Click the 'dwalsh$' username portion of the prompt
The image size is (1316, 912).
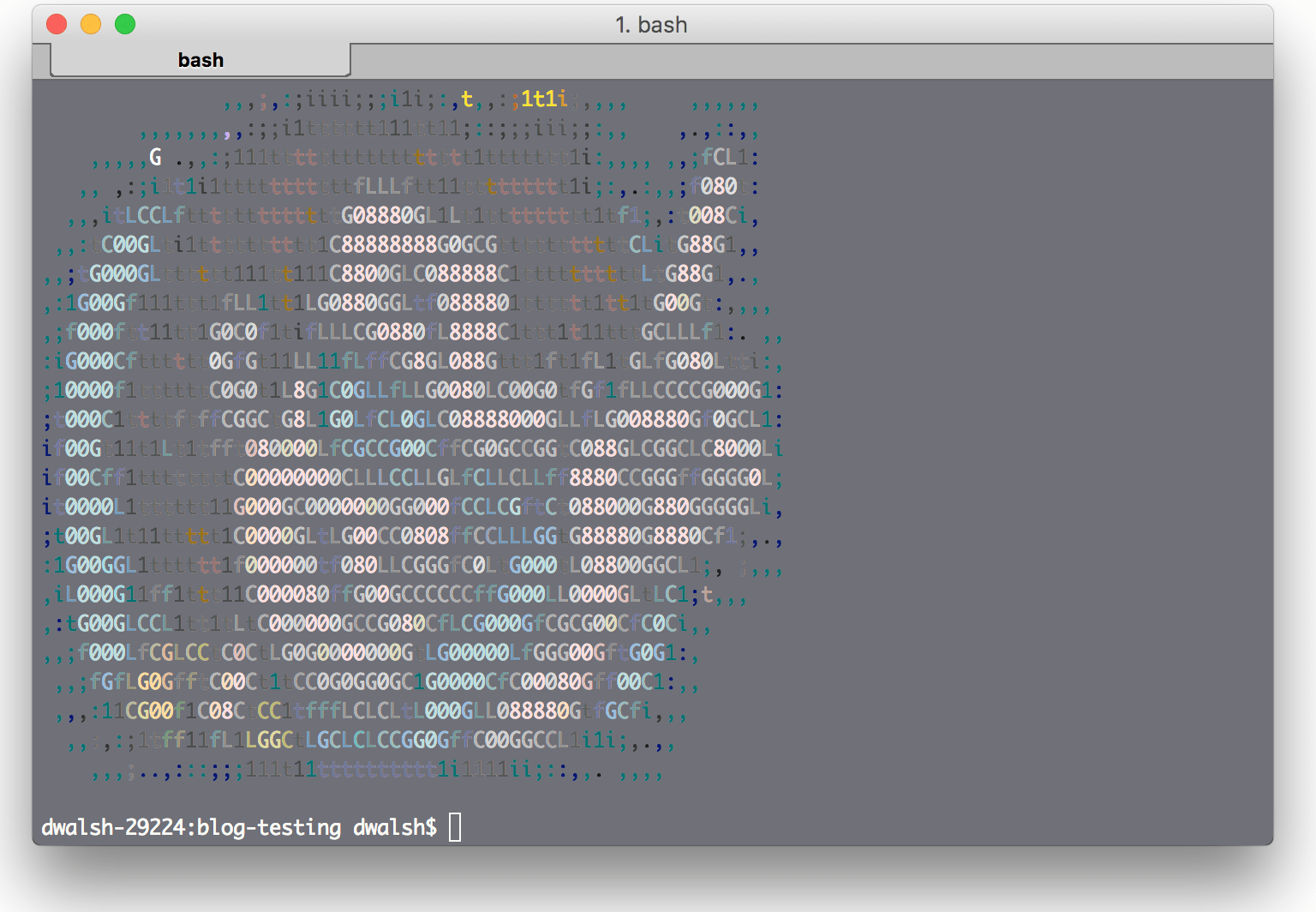pos(395,828)
